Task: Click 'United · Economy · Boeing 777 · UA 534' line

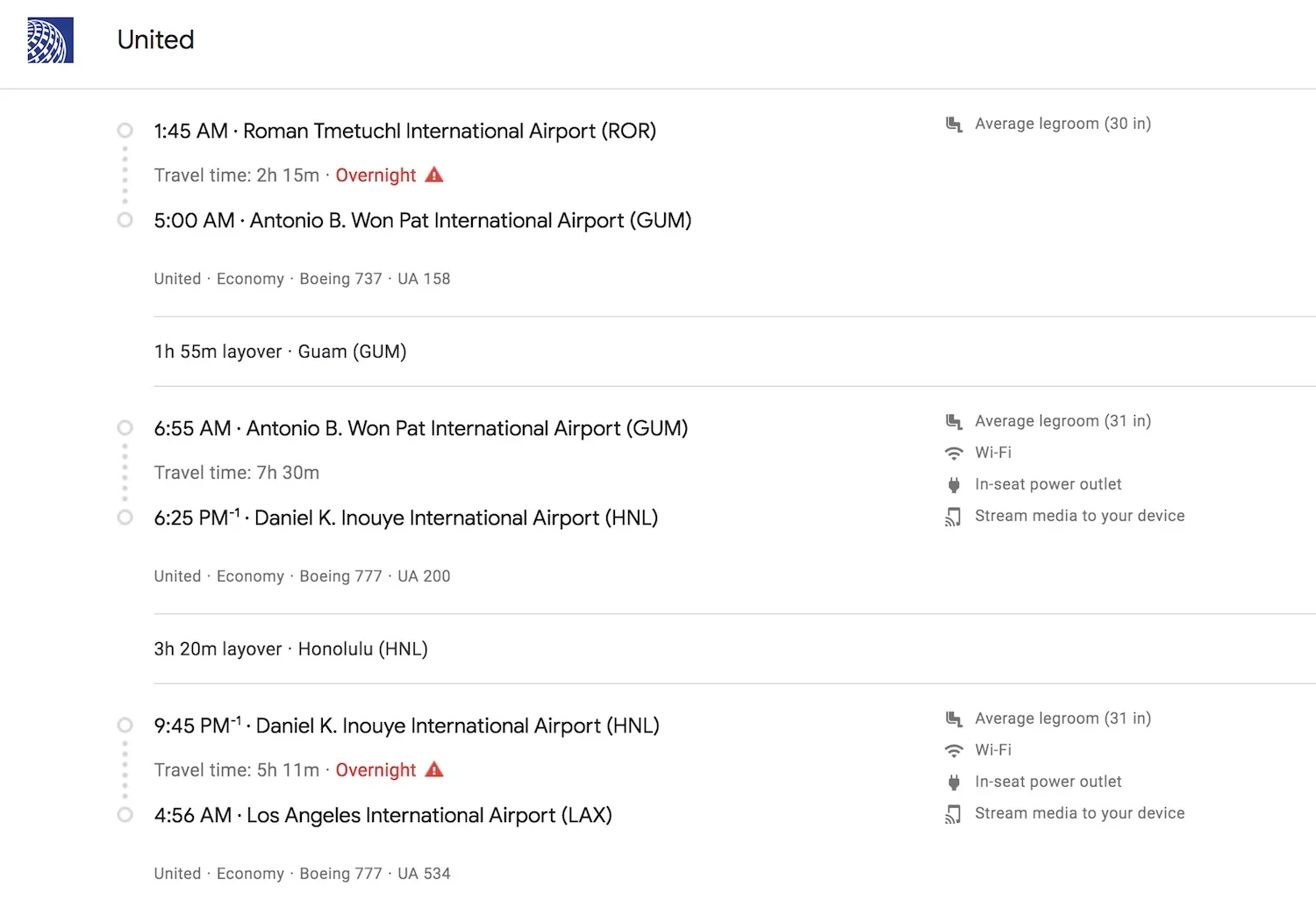Action: [303, 874]
